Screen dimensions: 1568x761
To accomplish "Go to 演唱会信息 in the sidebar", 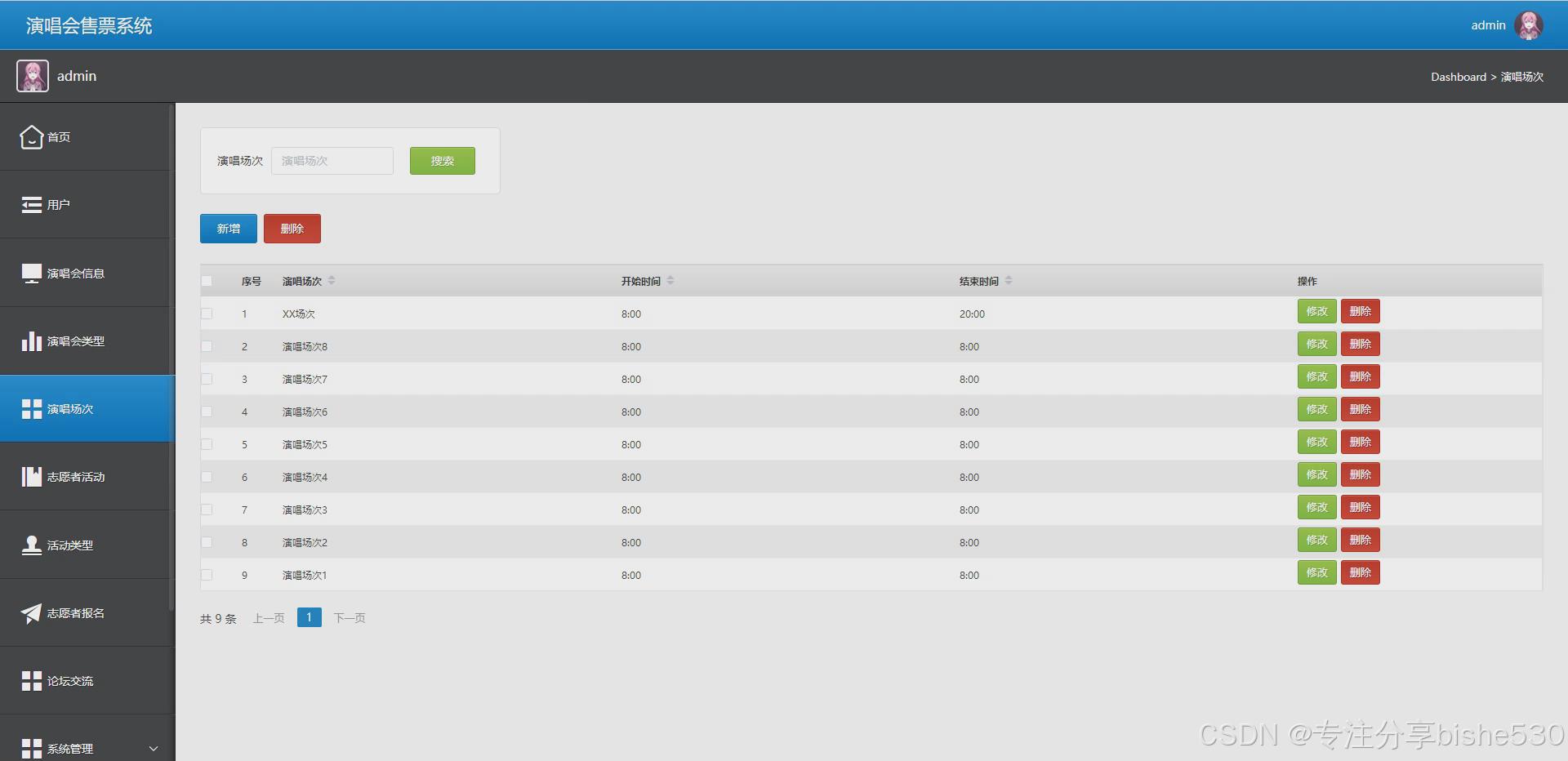I will (x=87, y=273).
